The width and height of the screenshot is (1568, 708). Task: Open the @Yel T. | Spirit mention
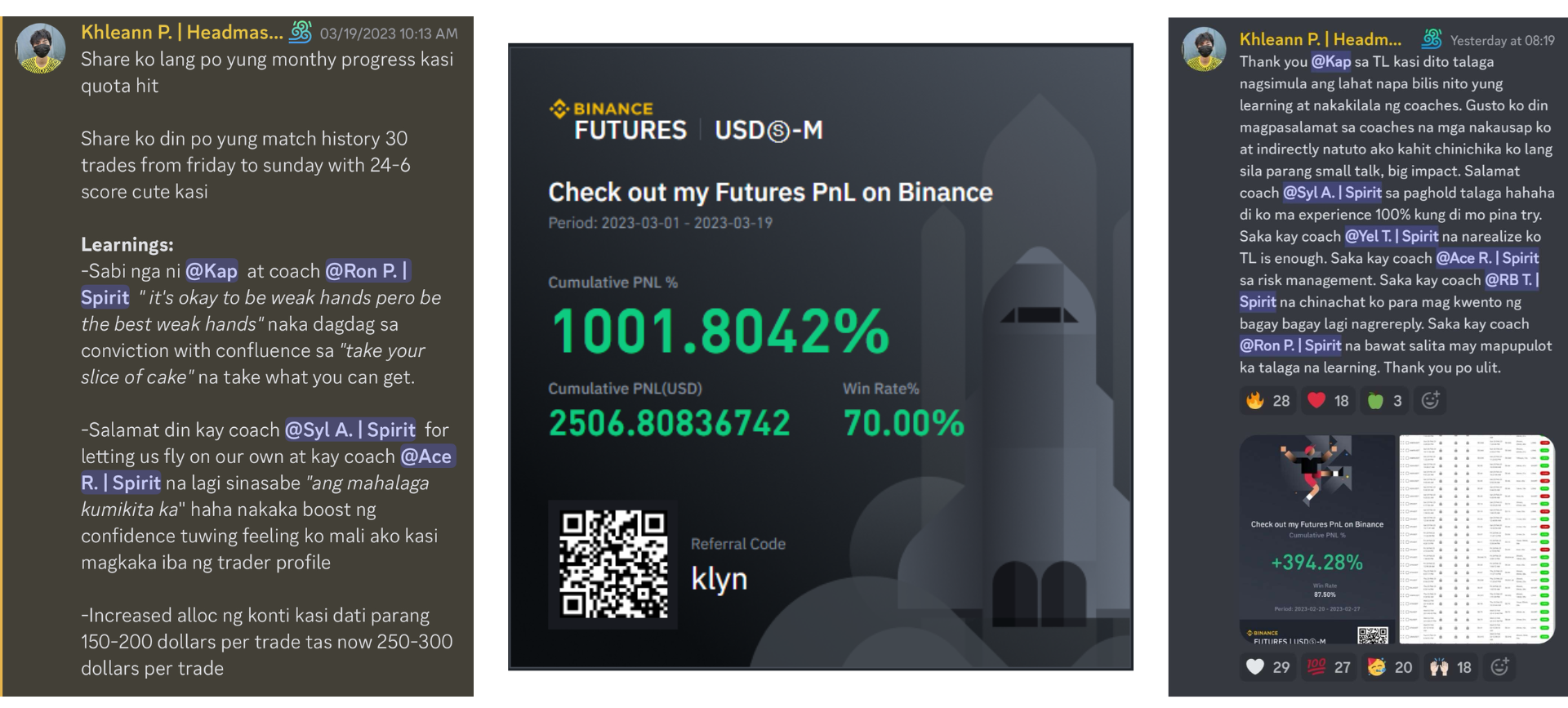click(x=1392, y=237)
